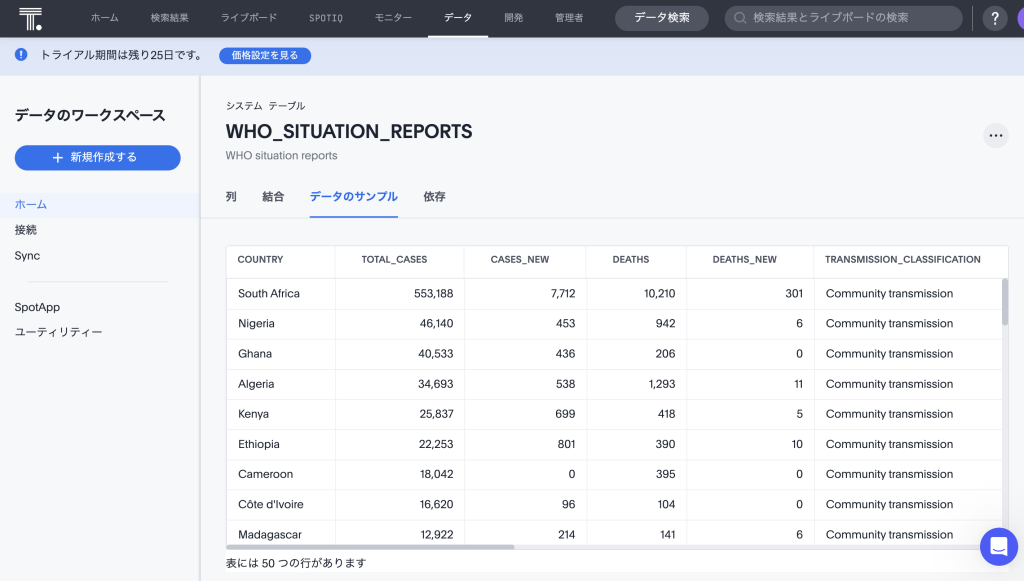Click the trial period info icon

point(21,55)
